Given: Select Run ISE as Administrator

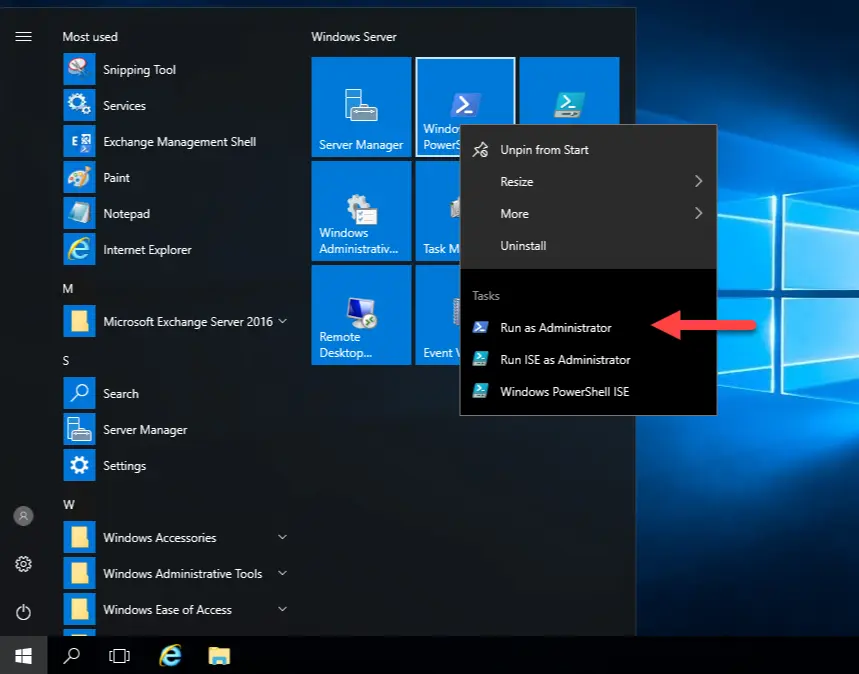Looking at the screenshot, I should (x=565, y=360).
